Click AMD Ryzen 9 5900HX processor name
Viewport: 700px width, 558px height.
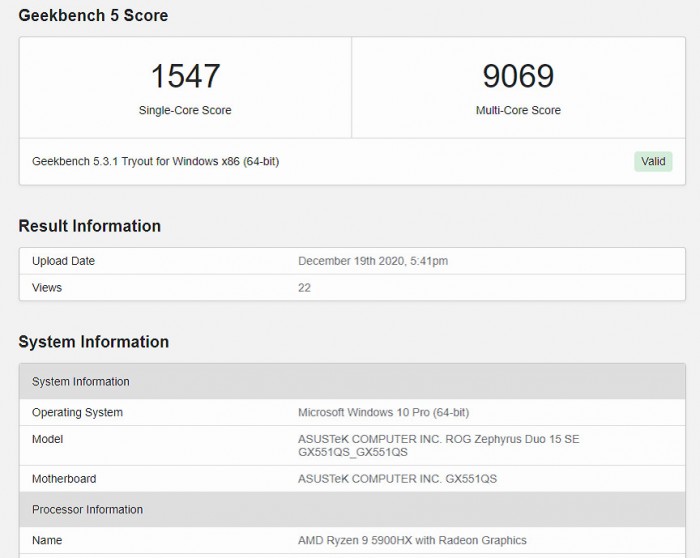click(412, 540)
